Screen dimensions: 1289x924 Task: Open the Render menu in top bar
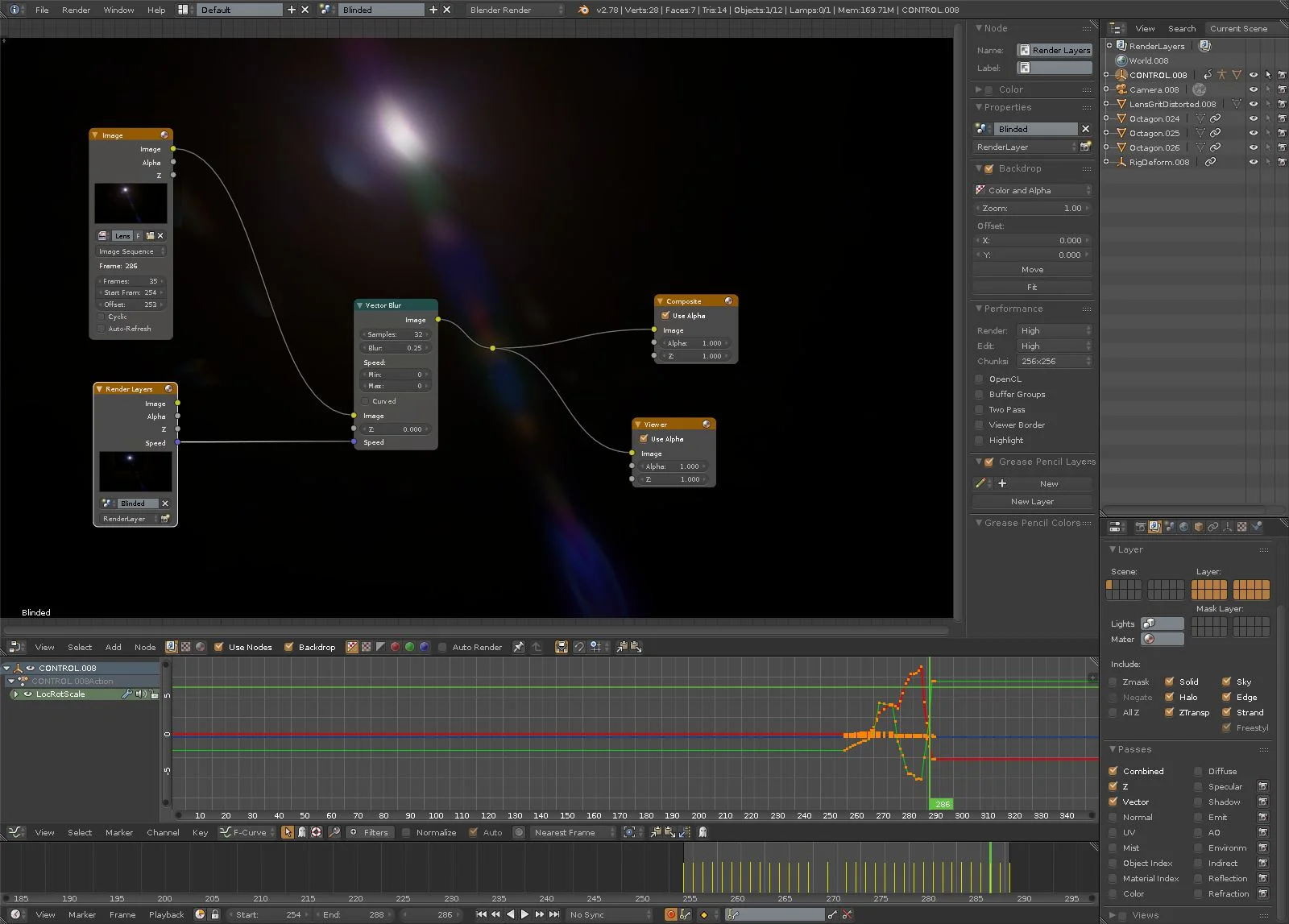(x=76, y=10)
